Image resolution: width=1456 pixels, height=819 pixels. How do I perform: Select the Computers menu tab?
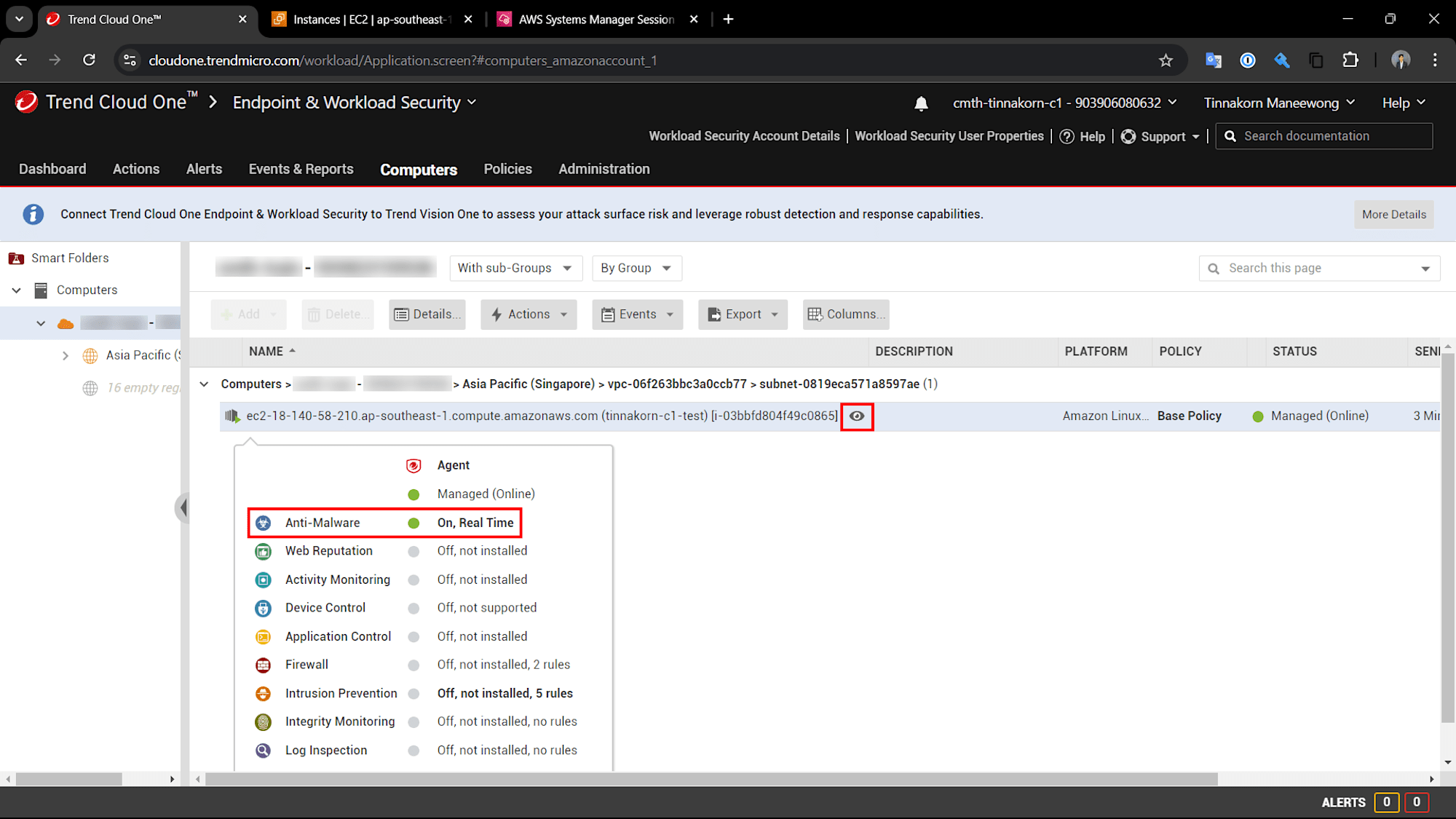pyautogui.click(x=418, y=169)
